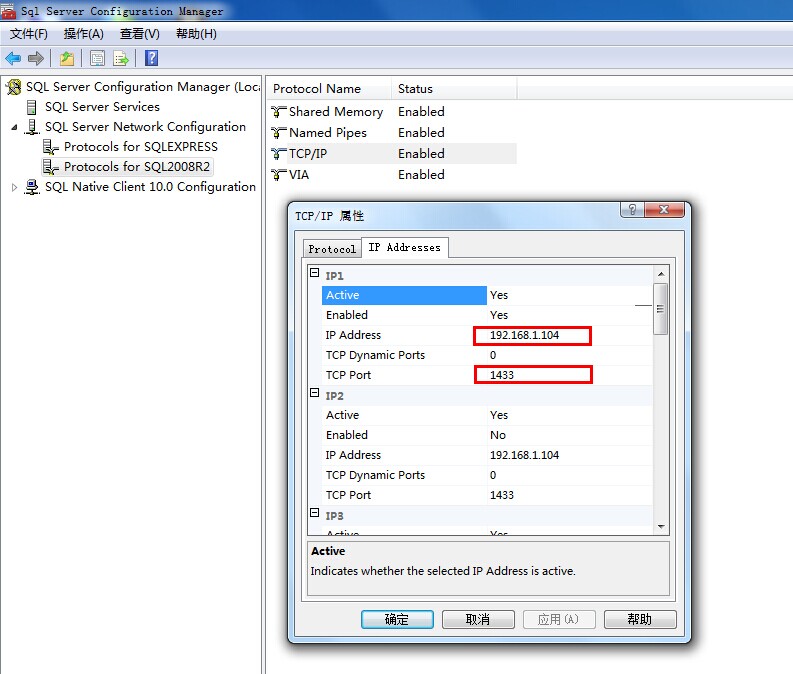Click the Protocols for SQLEXPRESS icon

tap(51, 147)
